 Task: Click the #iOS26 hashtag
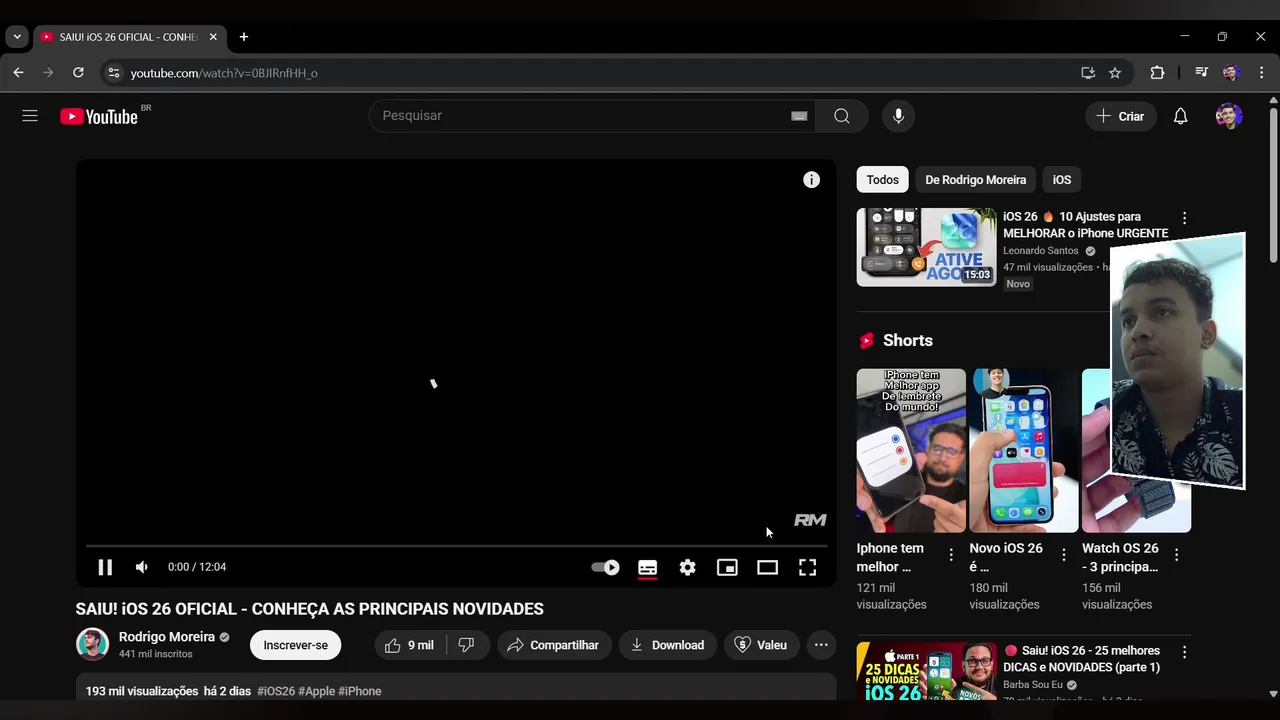[276, 691]
